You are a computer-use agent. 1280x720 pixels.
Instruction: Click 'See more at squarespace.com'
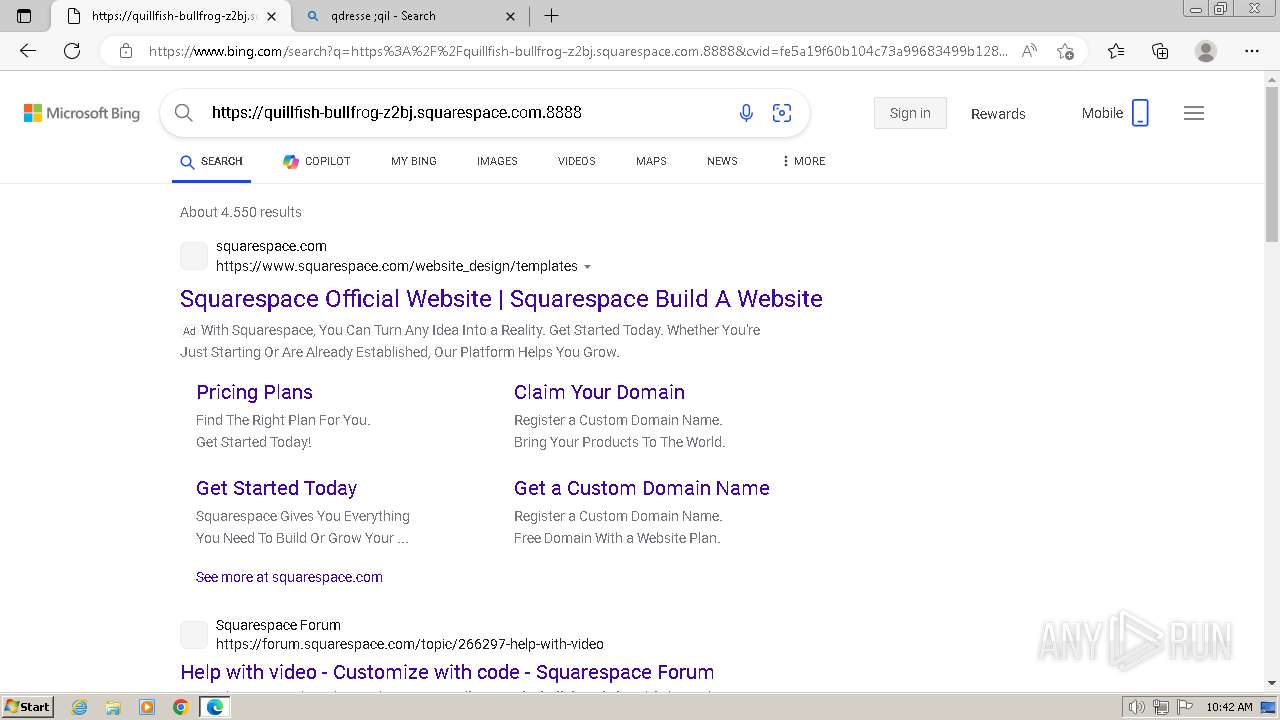[289, 577]
